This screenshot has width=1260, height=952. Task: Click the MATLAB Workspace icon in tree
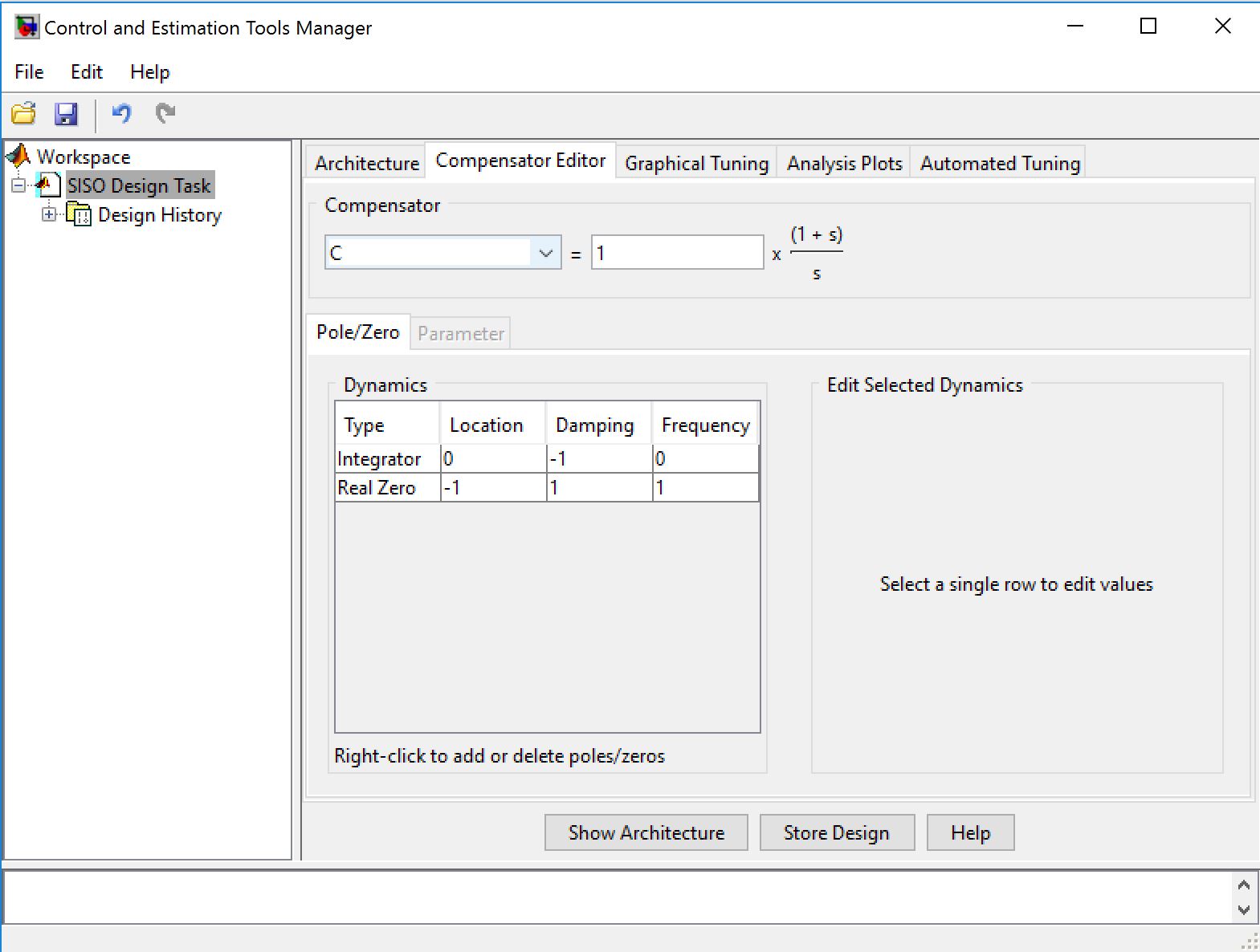pos(18,157)
